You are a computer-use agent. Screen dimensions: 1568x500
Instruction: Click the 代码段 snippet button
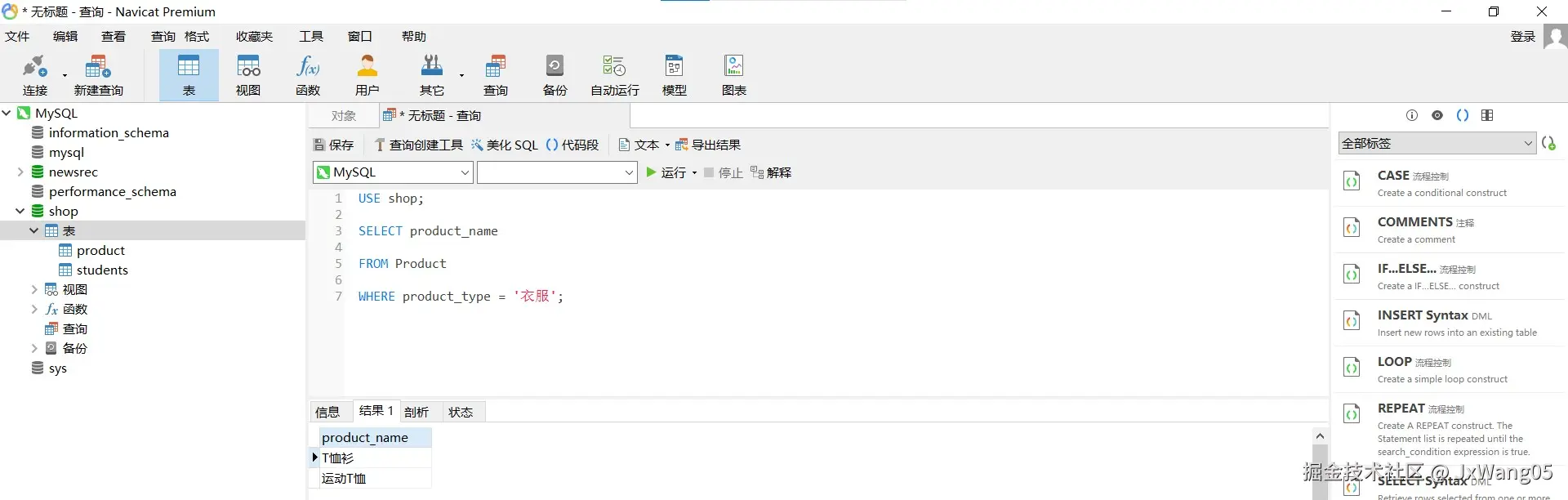click(x=572, y=145)
